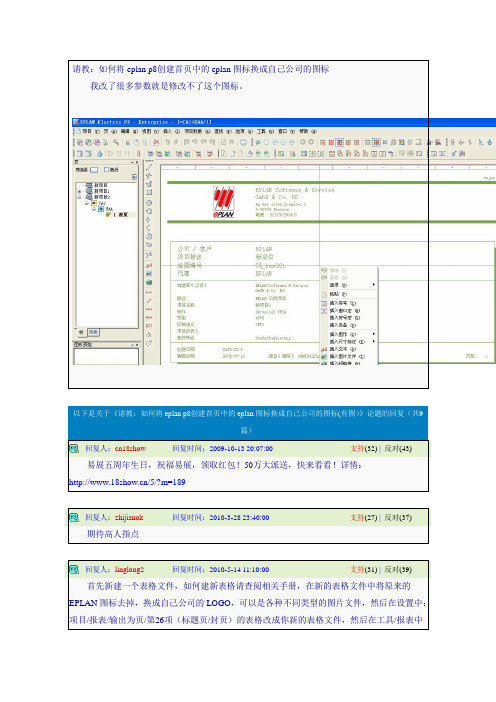496x702 pixels.
Task: Select the 1 首页 page in the tree
Action: tap(120, 214)
